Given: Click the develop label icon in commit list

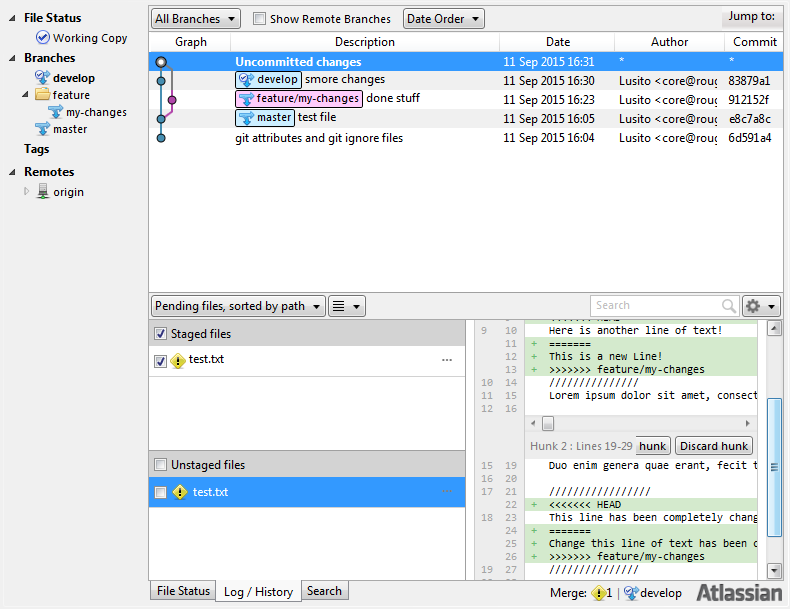Looking at the screenshot, I should click(246, 80).
